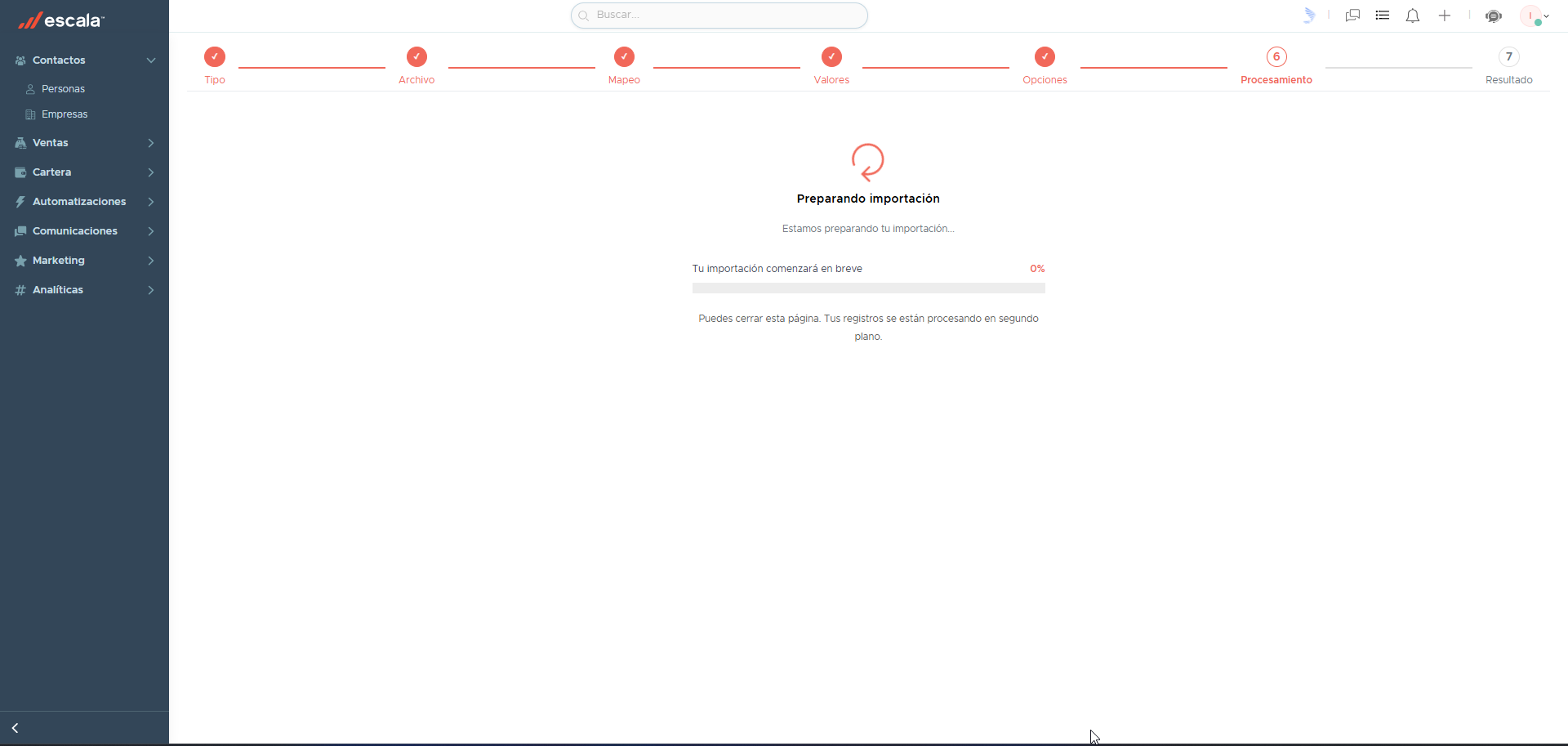1568x746 pixels.
Task: Click the search magnifier icon
Action: point(584,16)
